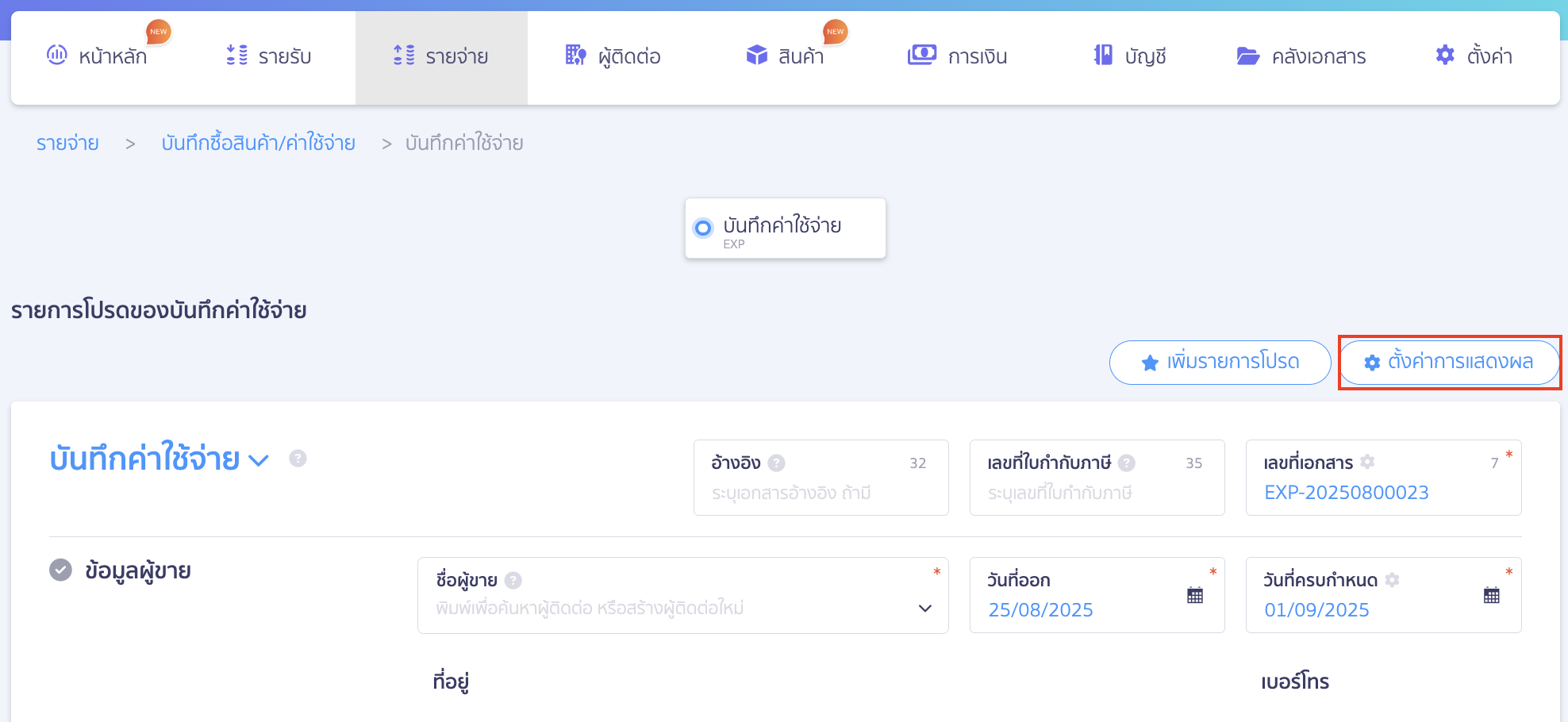Expand the บันทึกค่าใช้จ่าย document type dropdown
Viewport: 1568px width, 722px height.
pyautogui.click(x=259, y=460)
